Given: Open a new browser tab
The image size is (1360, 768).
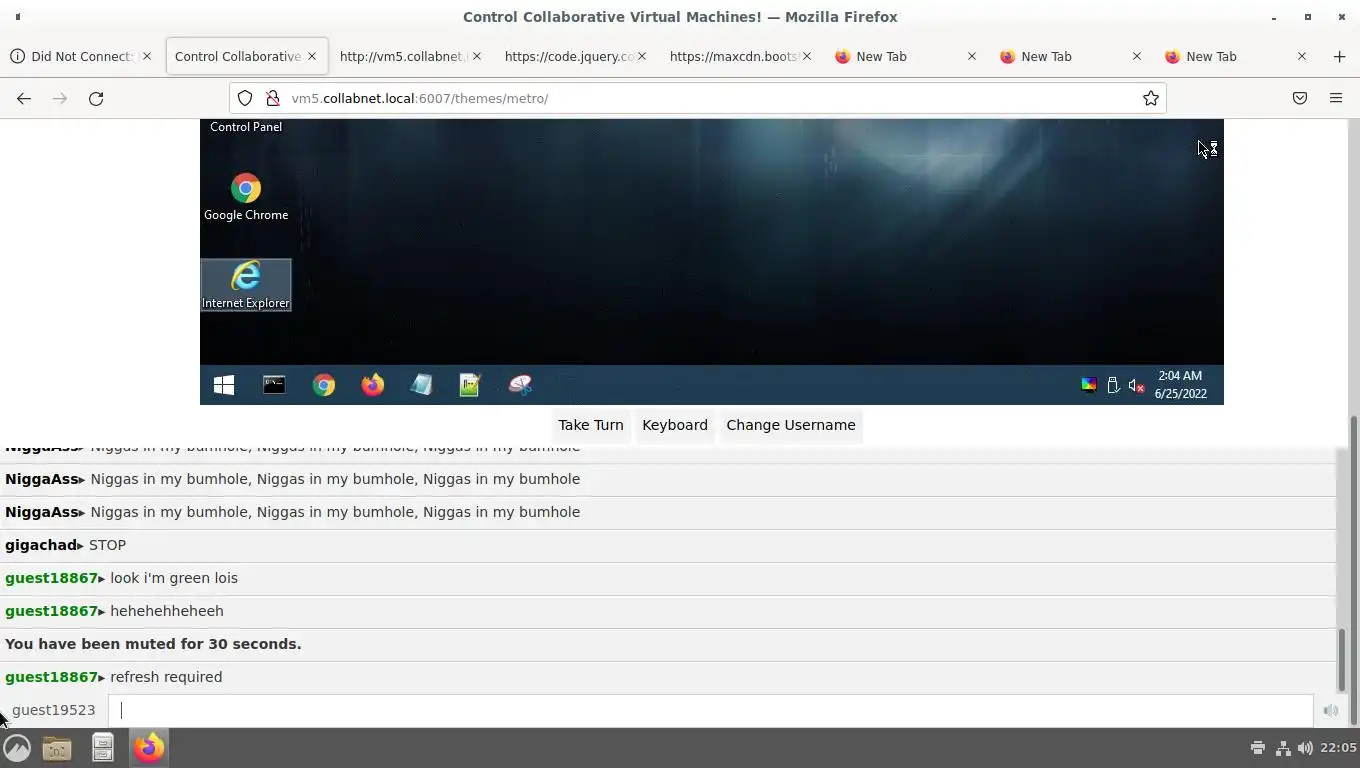Looking at the screenshot, I should [1339, 56].
